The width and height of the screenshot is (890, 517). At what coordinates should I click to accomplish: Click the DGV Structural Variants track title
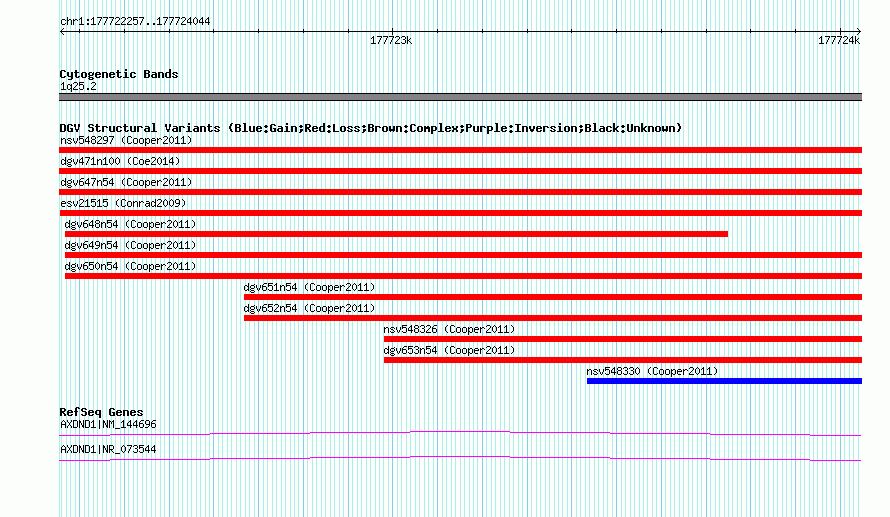370,128
